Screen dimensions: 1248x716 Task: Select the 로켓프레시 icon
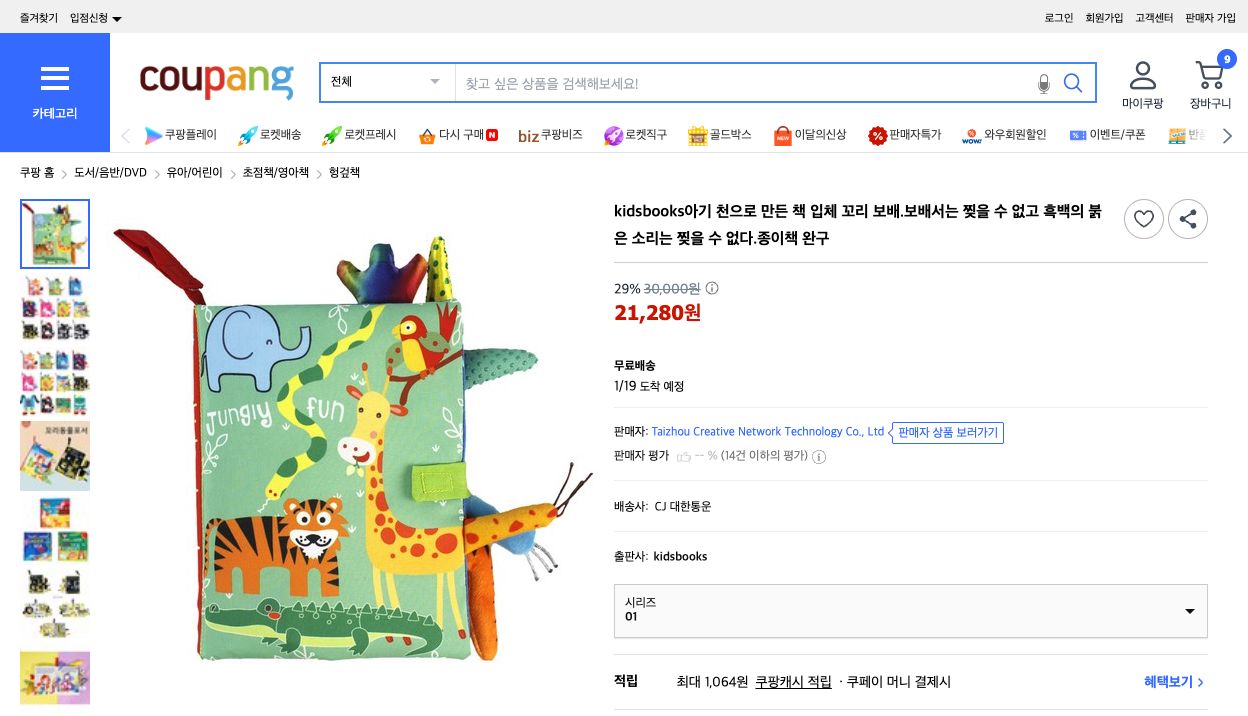[358, 135]
